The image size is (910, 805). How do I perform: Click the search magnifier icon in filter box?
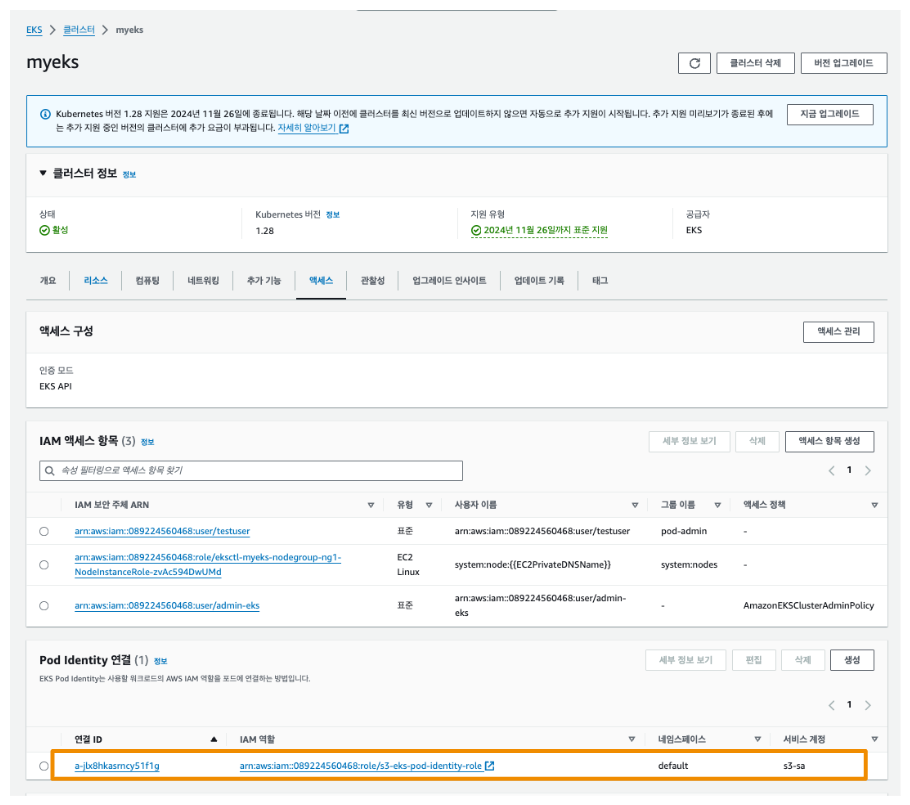tap(50, 471)
